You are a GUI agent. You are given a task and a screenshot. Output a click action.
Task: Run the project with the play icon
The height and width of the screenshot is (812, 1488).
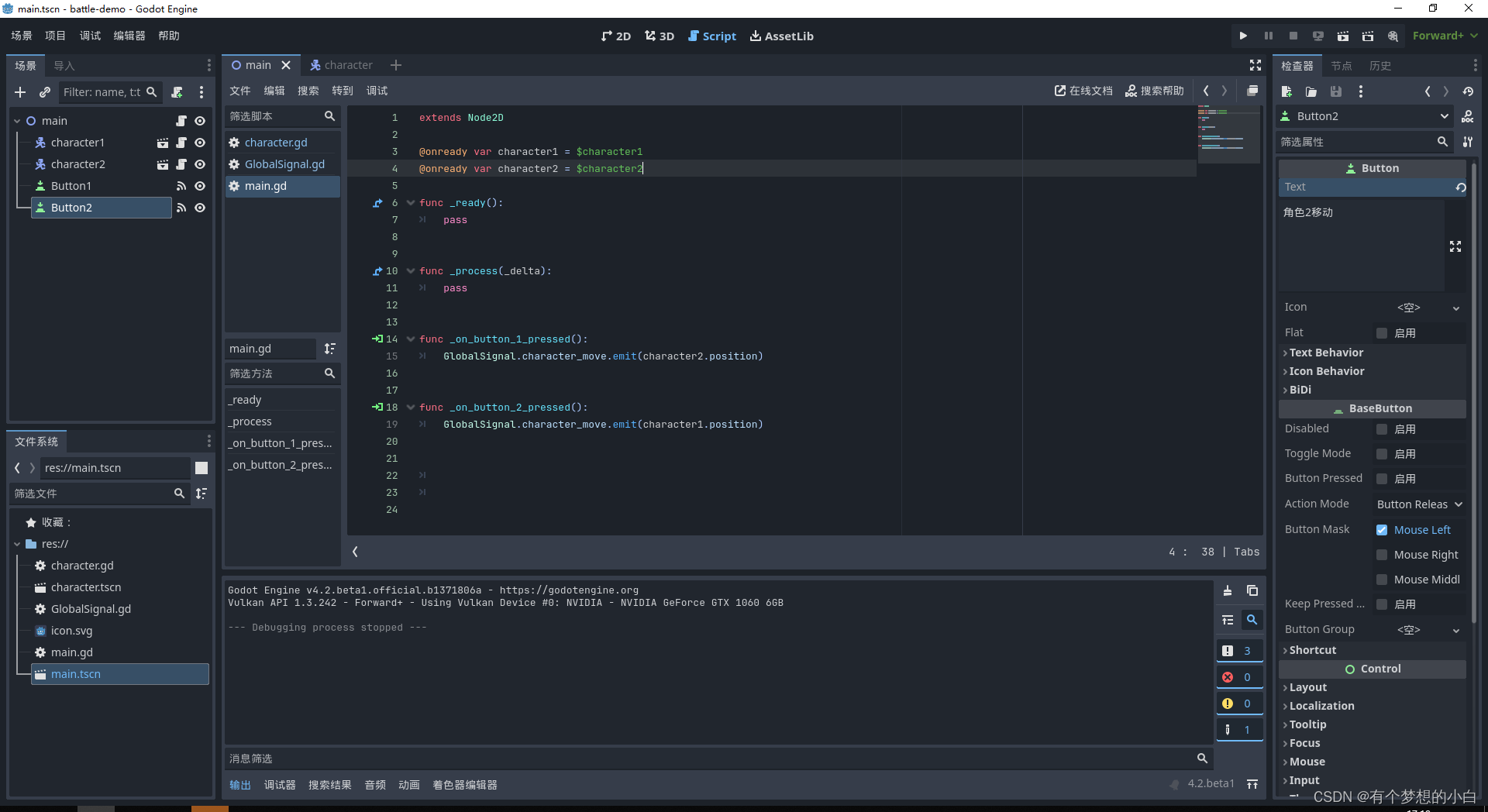coord(1243,36)
